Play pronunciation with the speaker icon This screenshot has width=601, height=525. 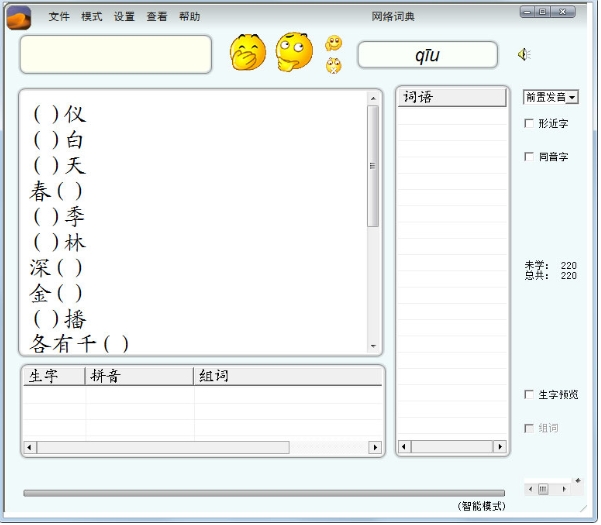525,55
